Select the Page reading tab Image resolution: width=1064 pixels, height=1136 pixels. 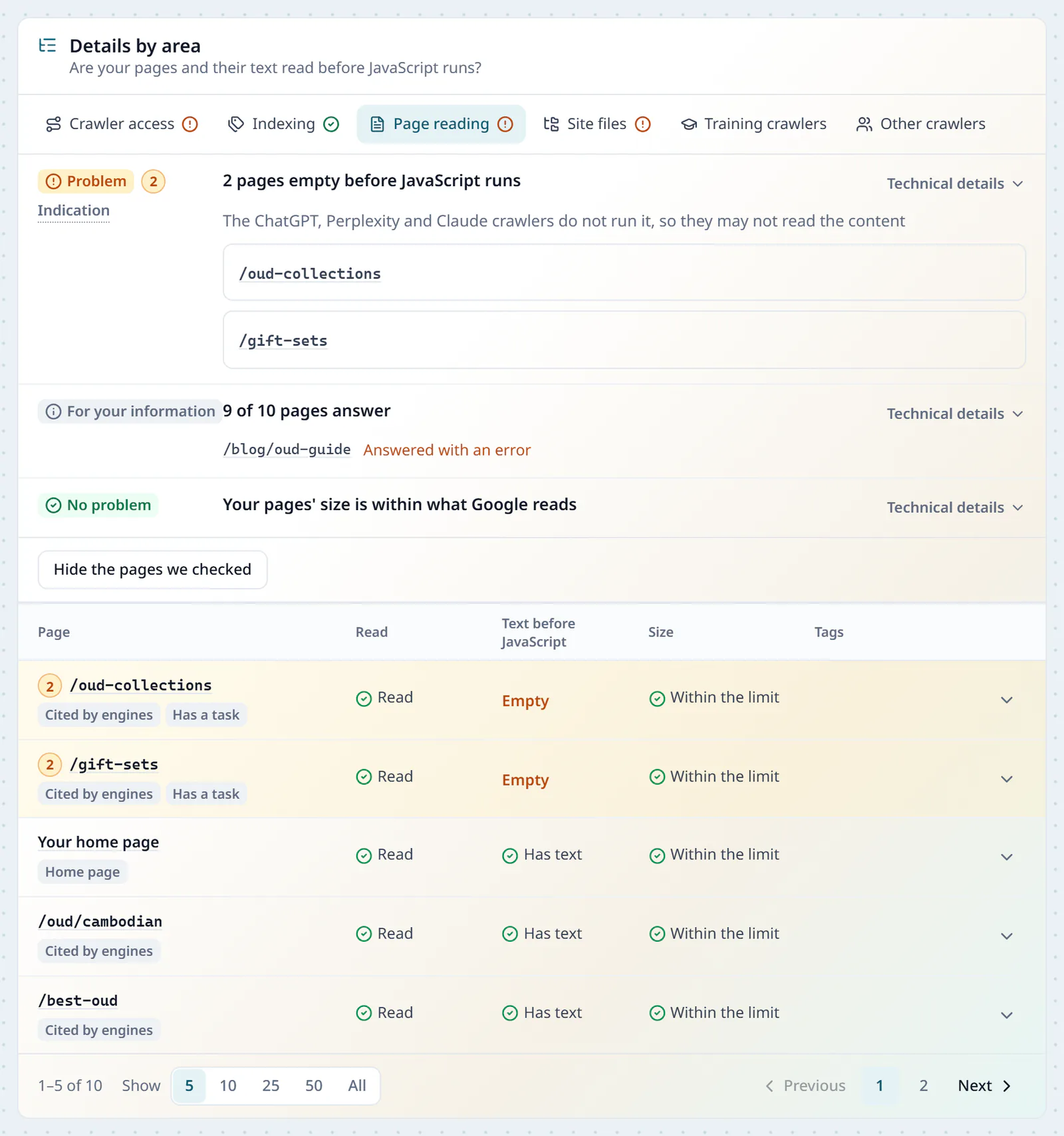pos(441,124)
